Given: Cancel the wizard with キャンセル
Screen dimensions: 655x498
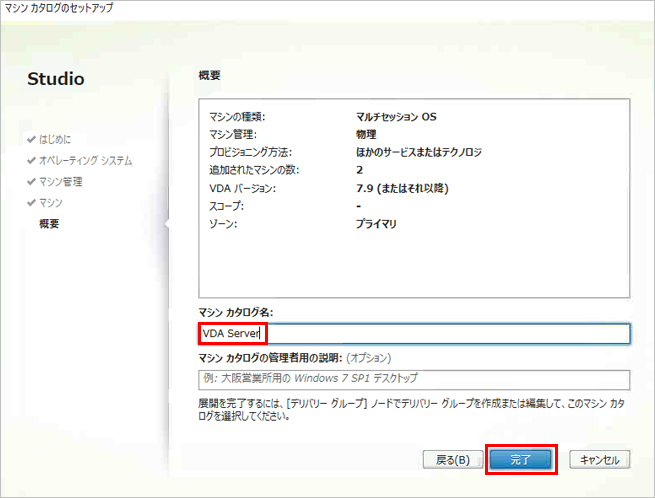Looking at the screenshot, I should point(599,460).
